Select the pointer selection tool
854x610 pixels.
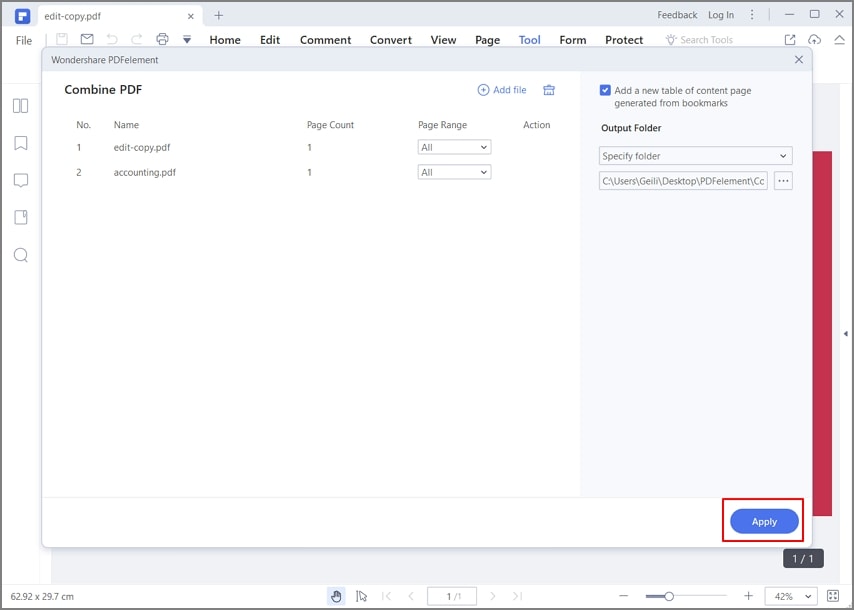pos(362,595)
